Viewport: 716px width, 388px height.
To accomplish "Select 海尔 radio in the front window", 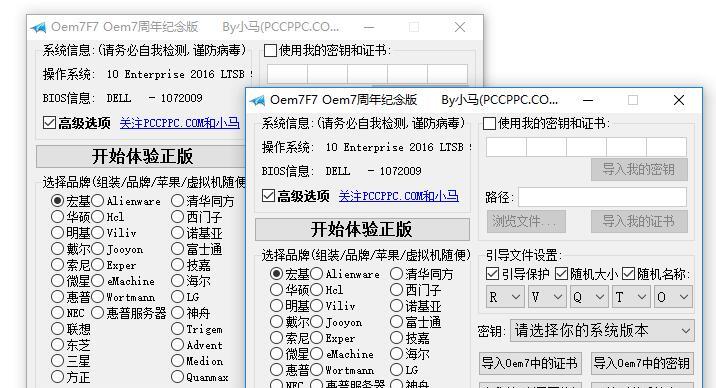I will click(x=396, y=354).
